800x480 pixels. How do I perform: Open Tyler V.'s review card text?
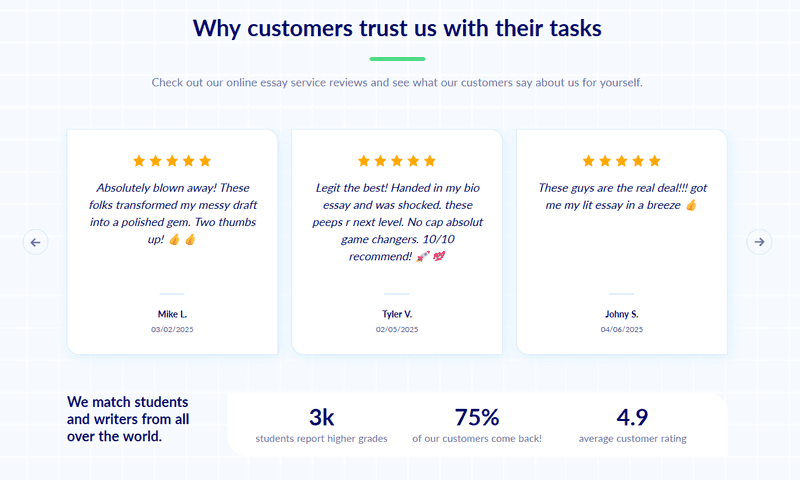tap(397, 222)
